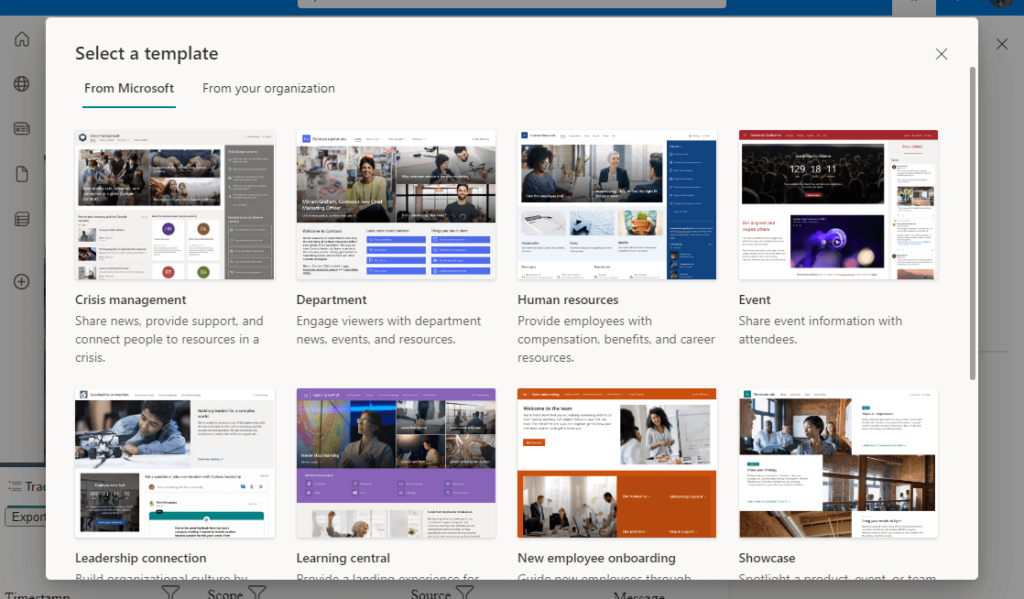Screen dimensions: 1024x599
Task: Click the Select a template heading
Action: coord(146,54)
